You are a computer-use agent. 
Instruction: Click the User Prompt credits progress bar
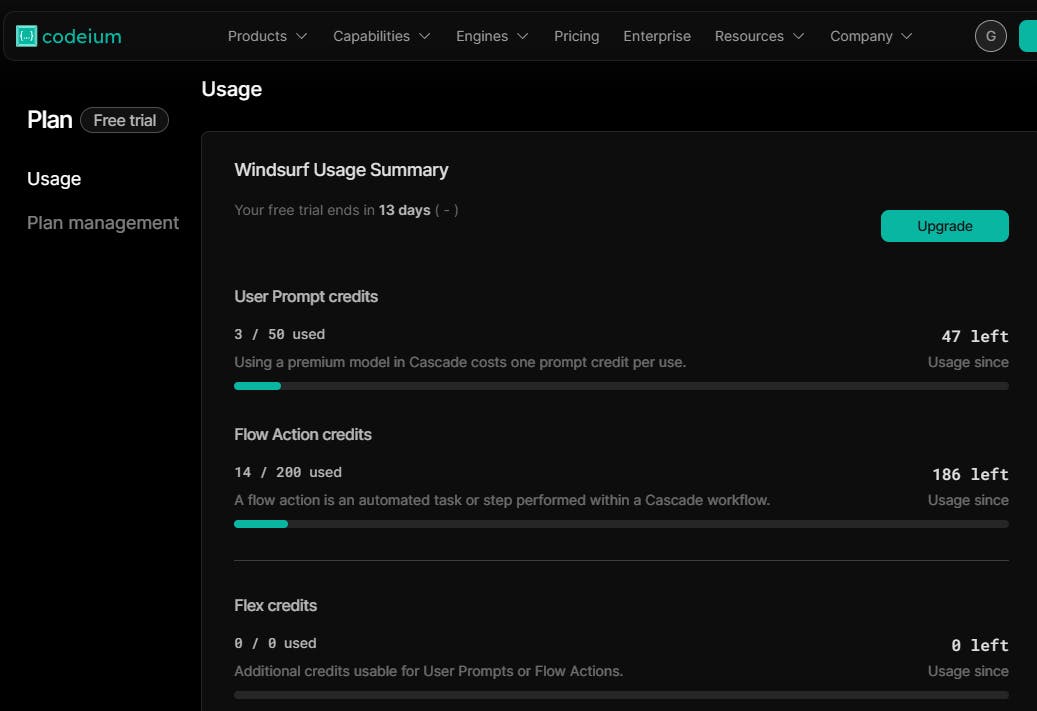pyautogui.click(x=621, y=386)
